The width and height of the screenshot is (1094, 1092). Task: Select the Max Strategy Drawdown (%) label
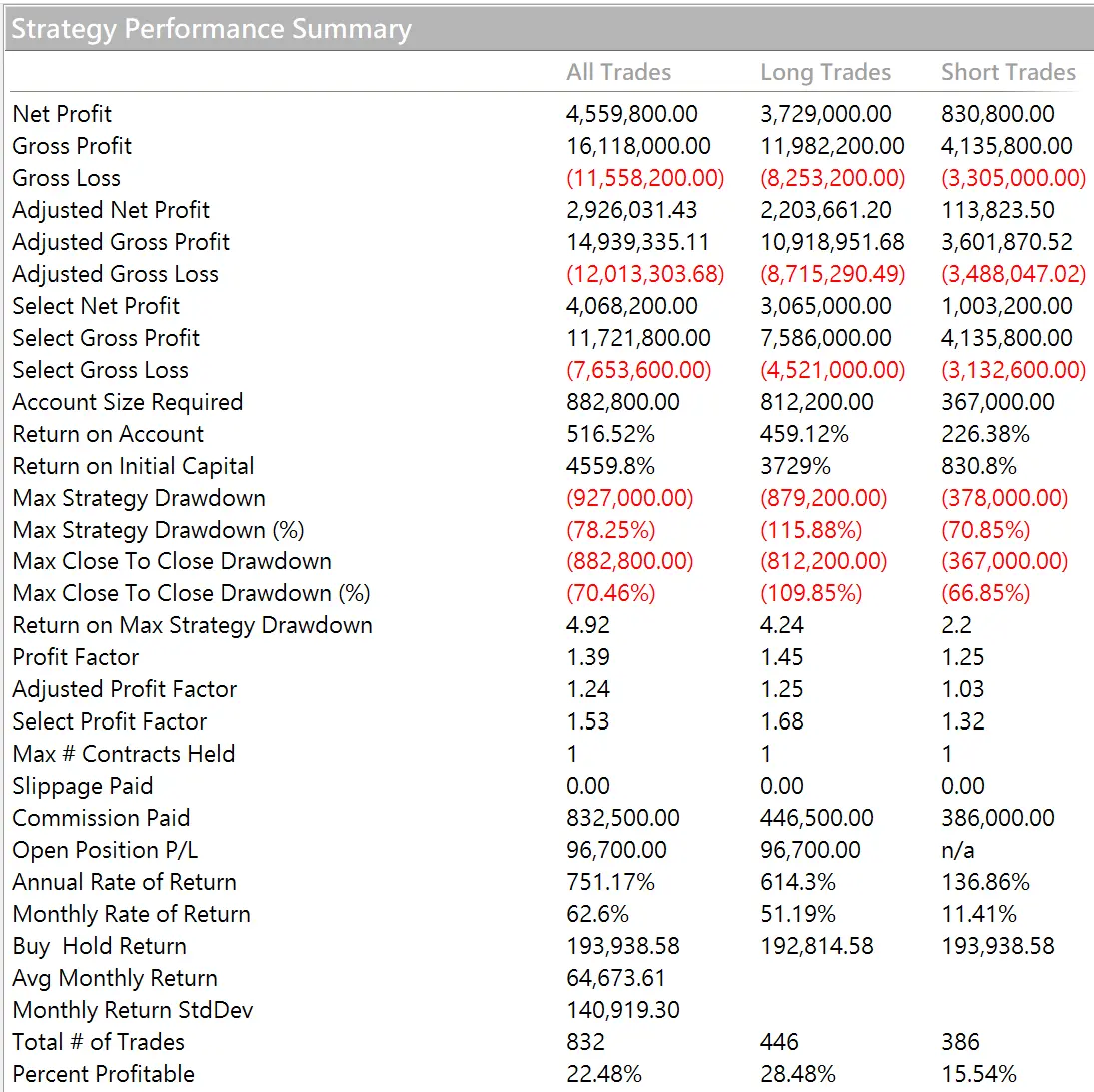point(158,530)
